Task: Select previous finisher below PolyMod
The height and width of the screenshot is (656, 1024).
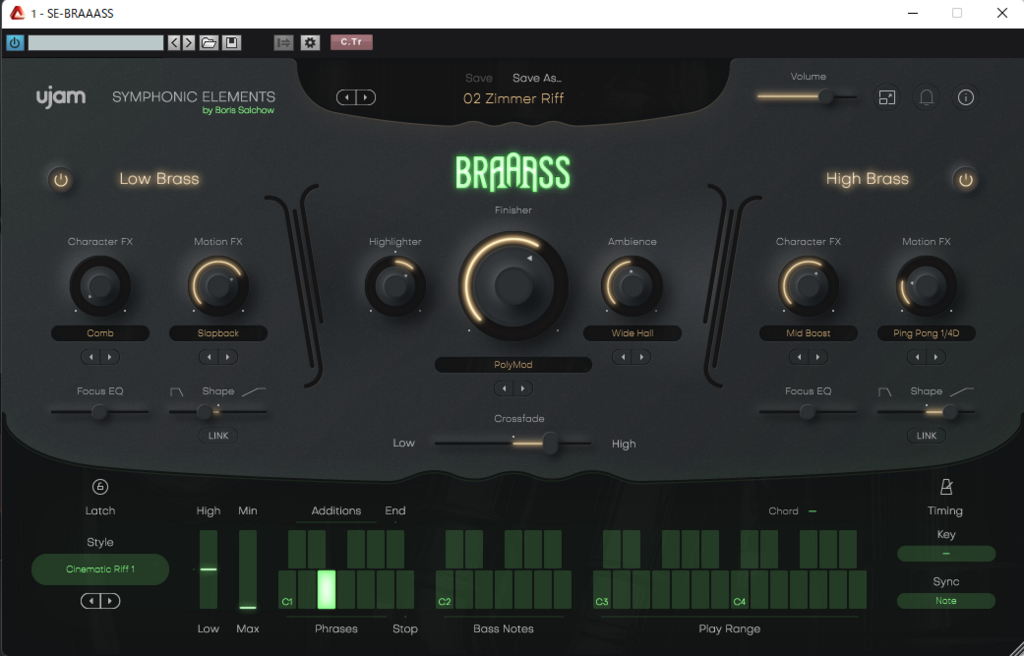Action: pos(504,389)
